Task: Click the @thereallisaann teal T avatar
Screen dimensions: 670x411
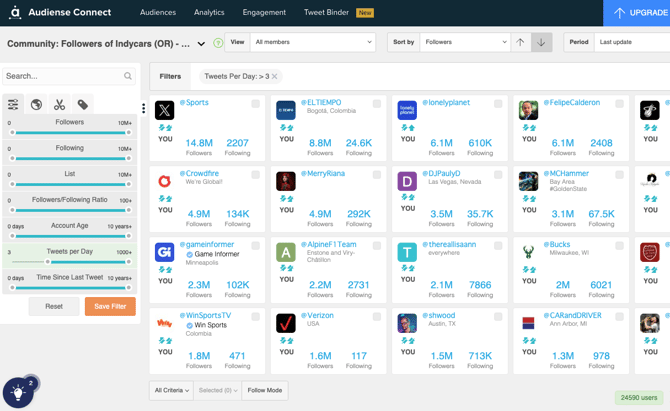Action: pyautogui.click(x=407, y=252)
